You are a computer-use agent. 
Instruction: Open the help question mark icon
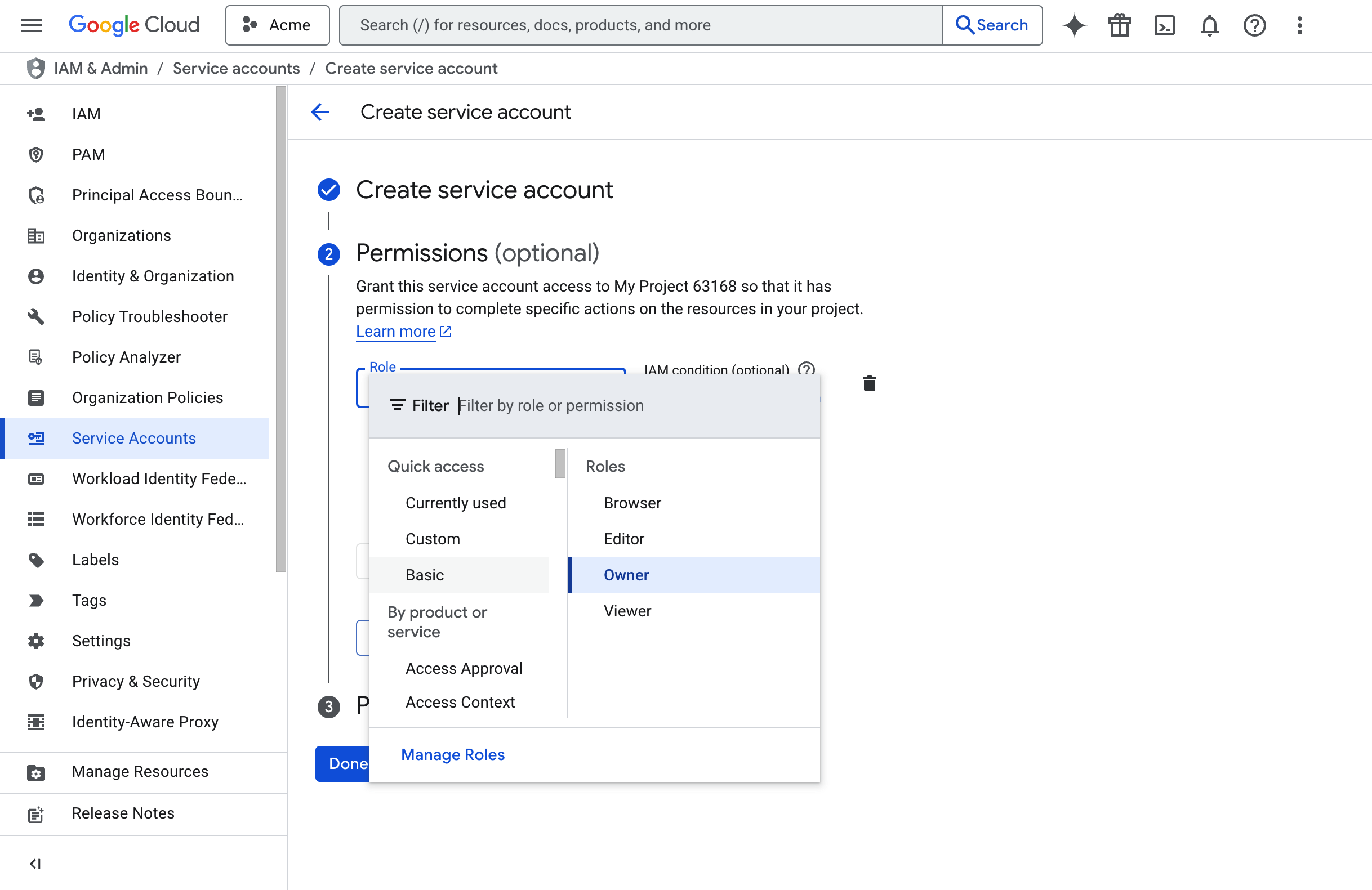point(1254,25)
